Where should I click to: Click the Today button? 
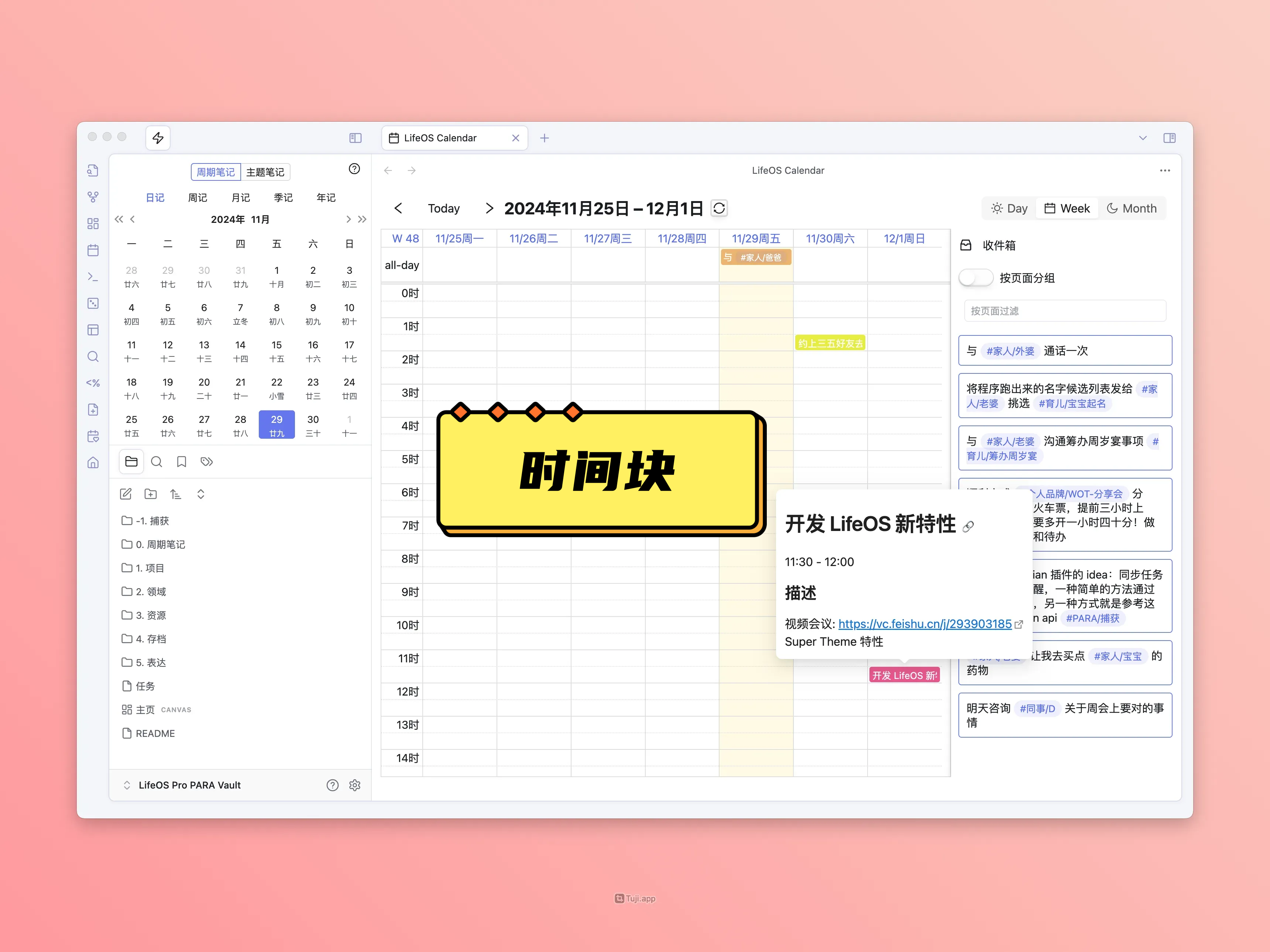[443, 208]
